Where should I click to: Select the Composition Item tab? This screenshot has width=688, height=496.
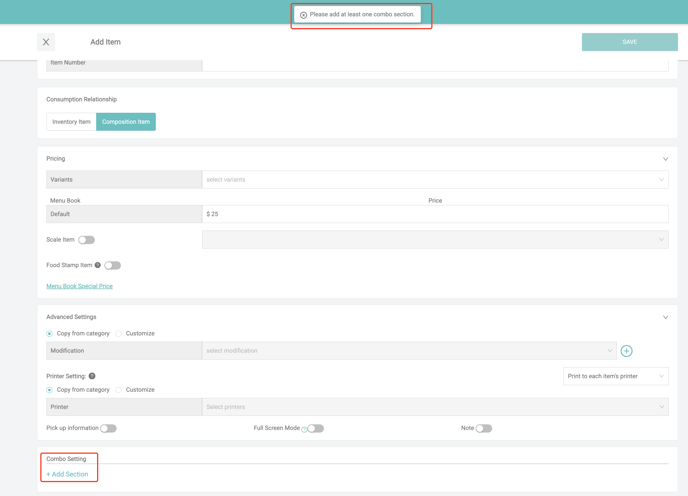126,122
